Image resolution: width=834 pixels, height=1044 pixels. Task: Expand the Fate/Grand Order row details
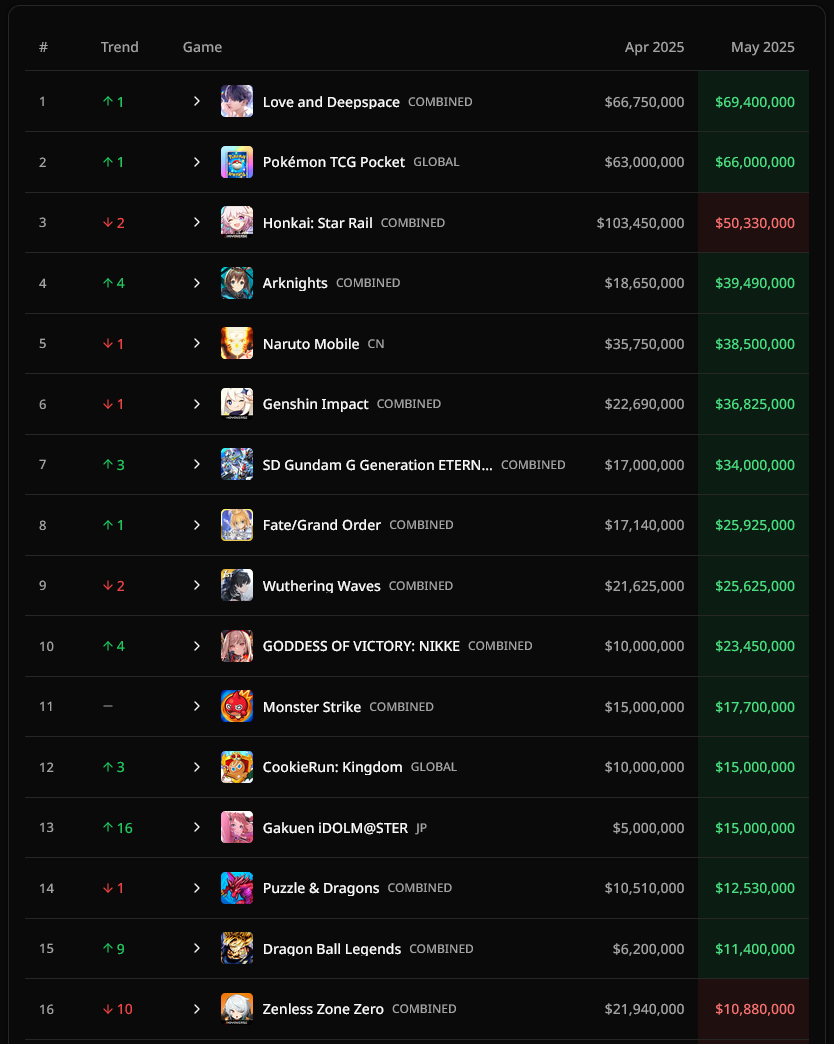196,525
